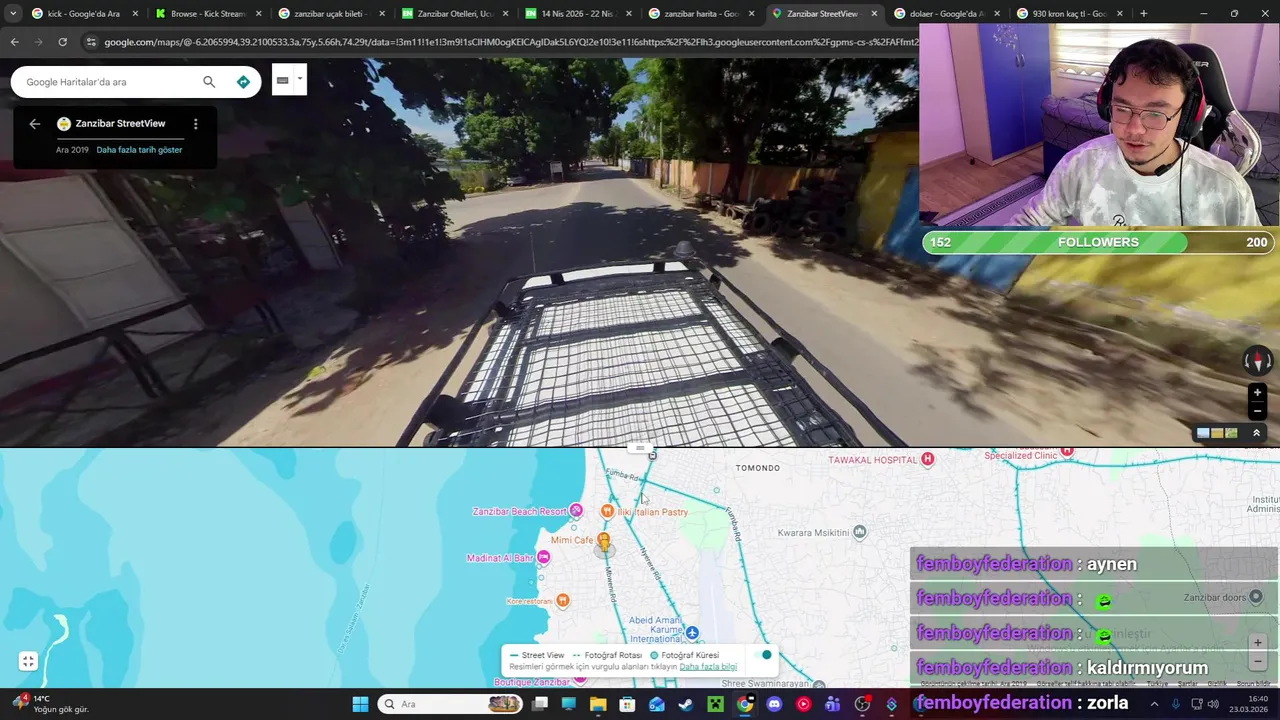This screenshot has width=1280, height=720.
Task: Click the Chrome address bar URL
Action: 510,42
